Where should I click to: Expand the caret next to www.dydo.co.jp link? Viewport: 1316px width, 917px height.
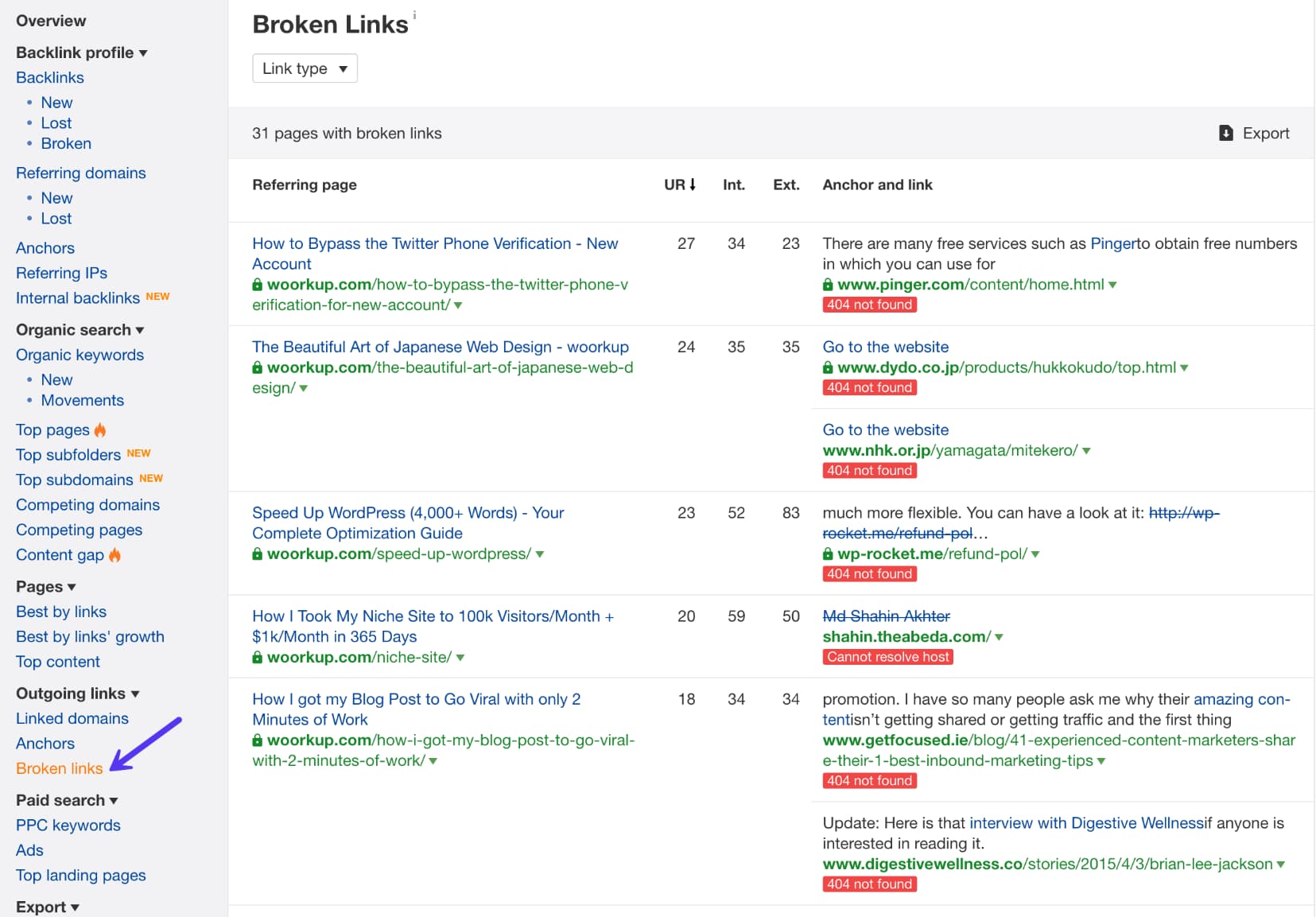point(1184,367)
